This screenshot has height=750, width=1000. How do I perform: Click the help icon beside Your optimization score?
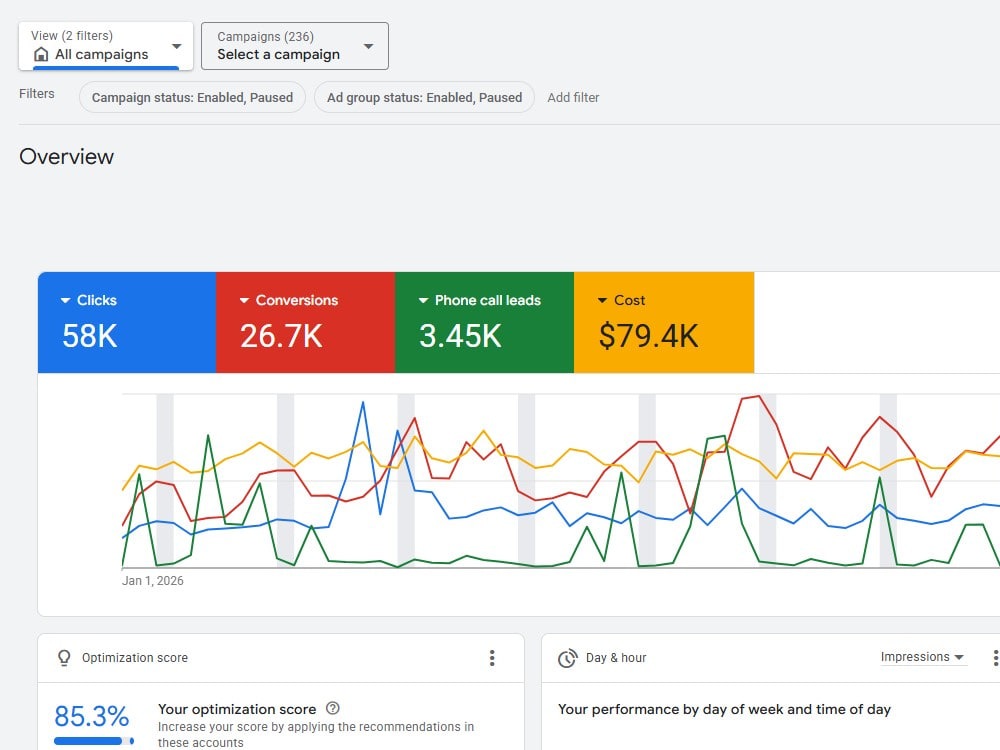(333, 708)
